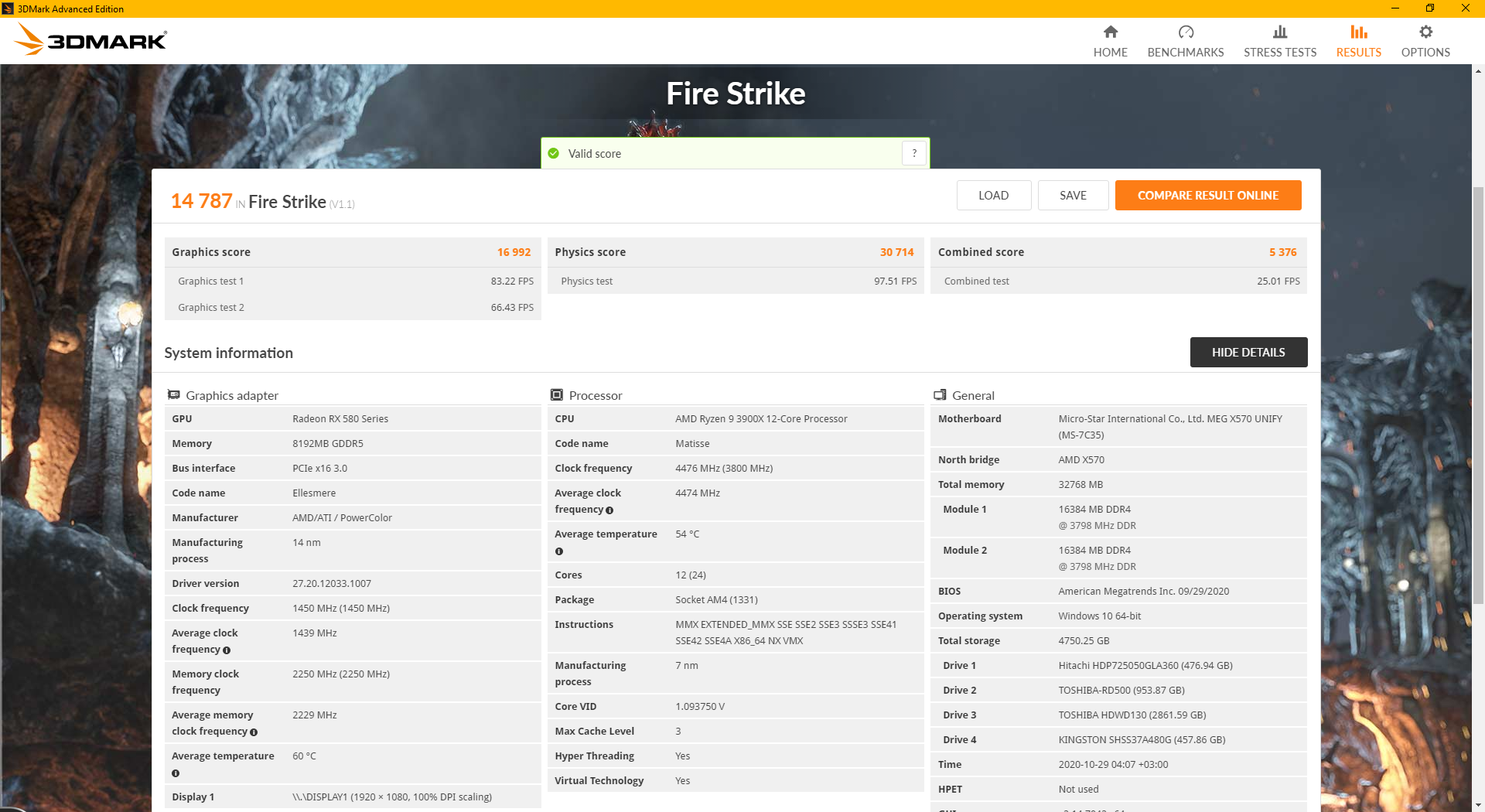Click the Valid score label

click(595, 154)
